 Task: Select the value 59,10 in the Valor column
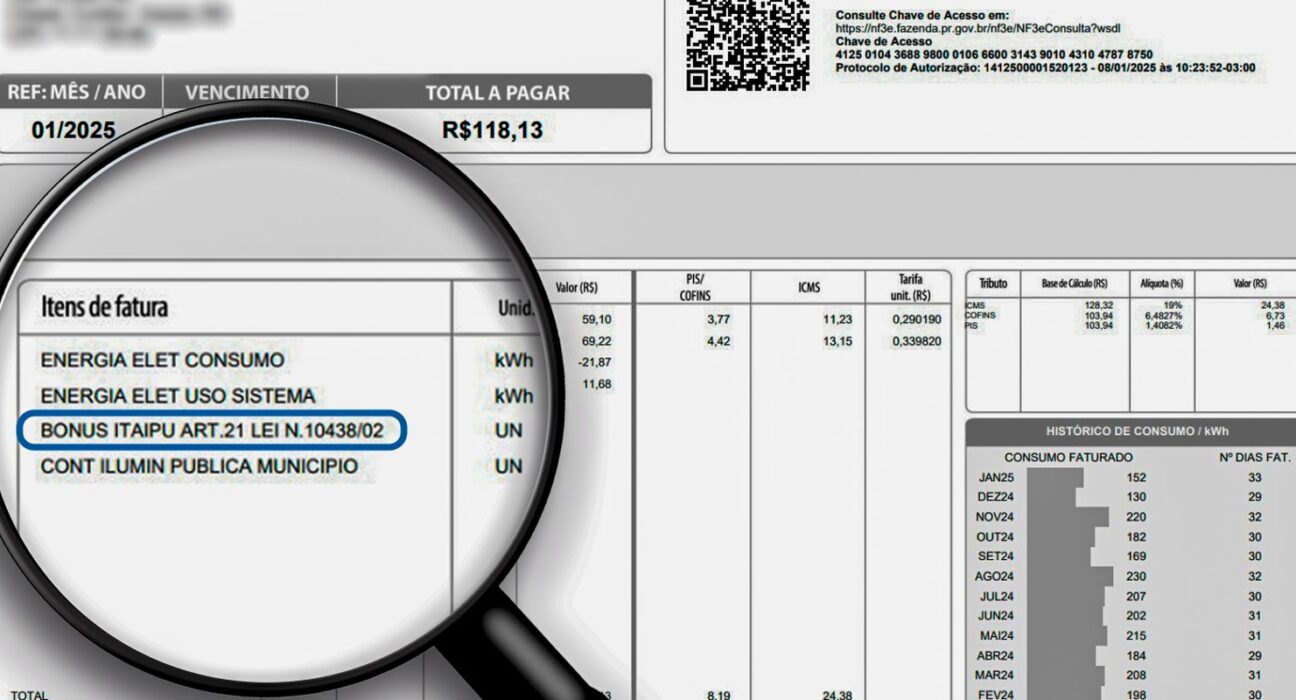click(x=596, y=320)
